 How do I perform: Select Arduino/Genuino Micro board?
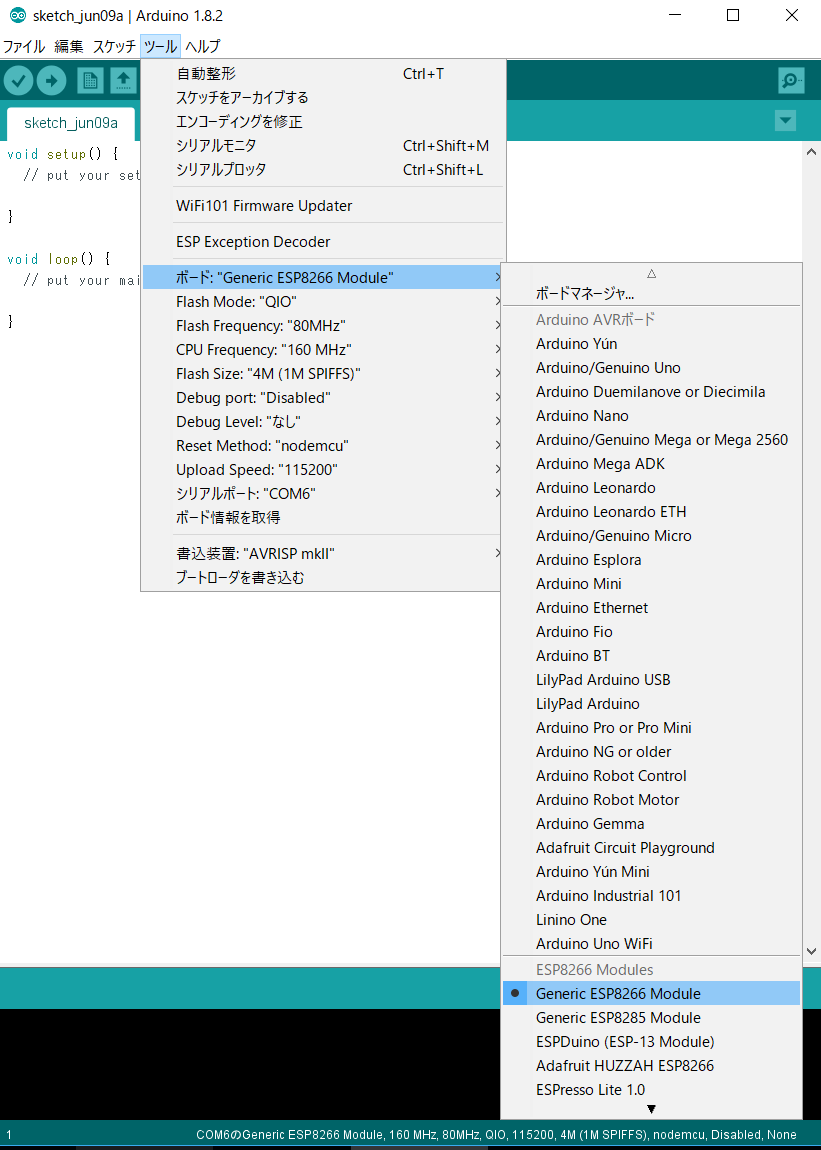coord(652,536)
